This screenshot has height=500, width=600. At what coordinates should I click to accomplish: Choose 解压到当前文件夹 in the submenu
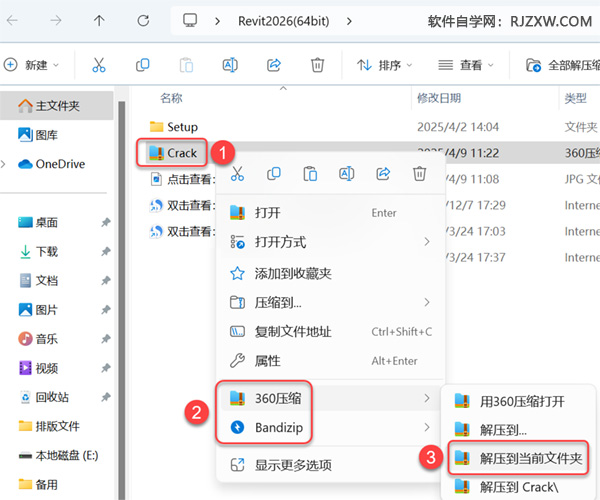pyautogui.click(x=518, y=458)
